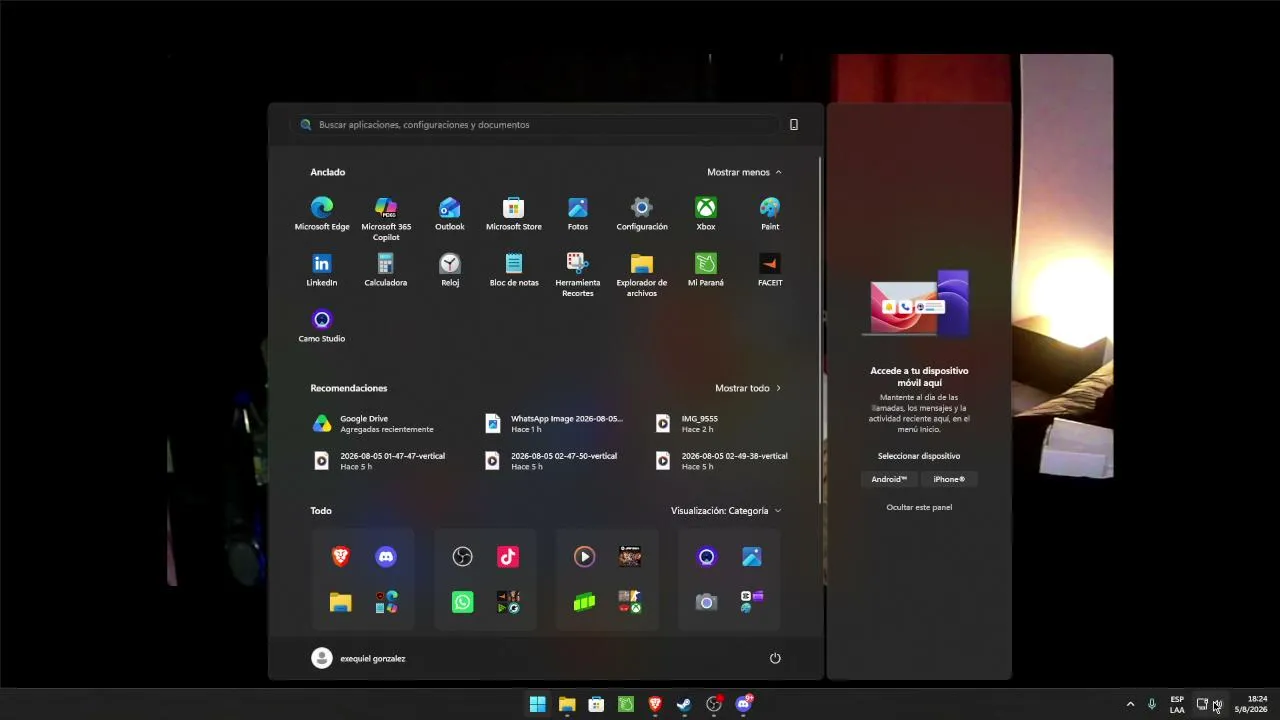Open the Fotos app
This screenshot has height=720, width=1280.
[578, 213]
